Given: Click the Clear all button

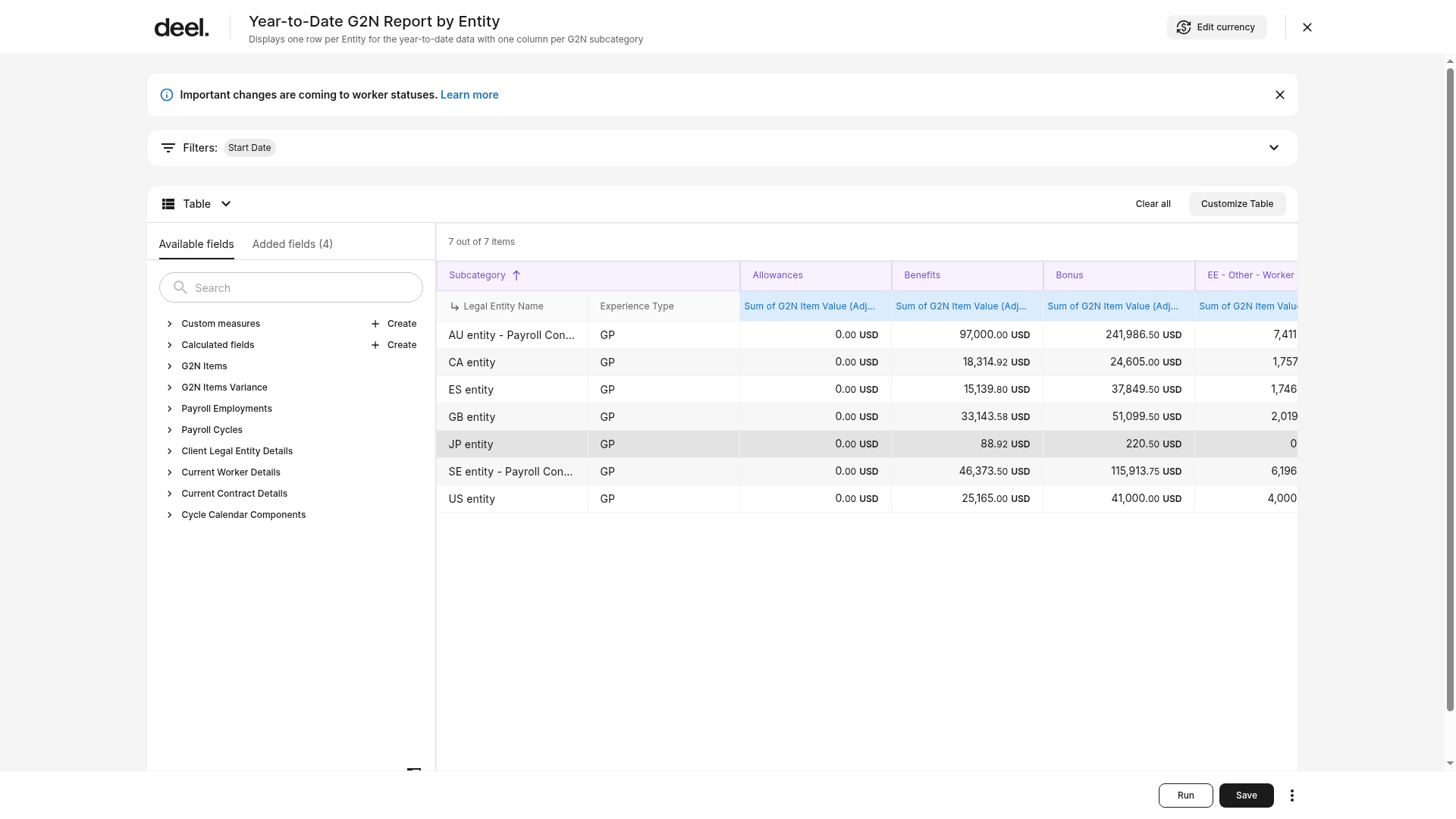Looking at the screenshot, I should tap(1153, 204).
